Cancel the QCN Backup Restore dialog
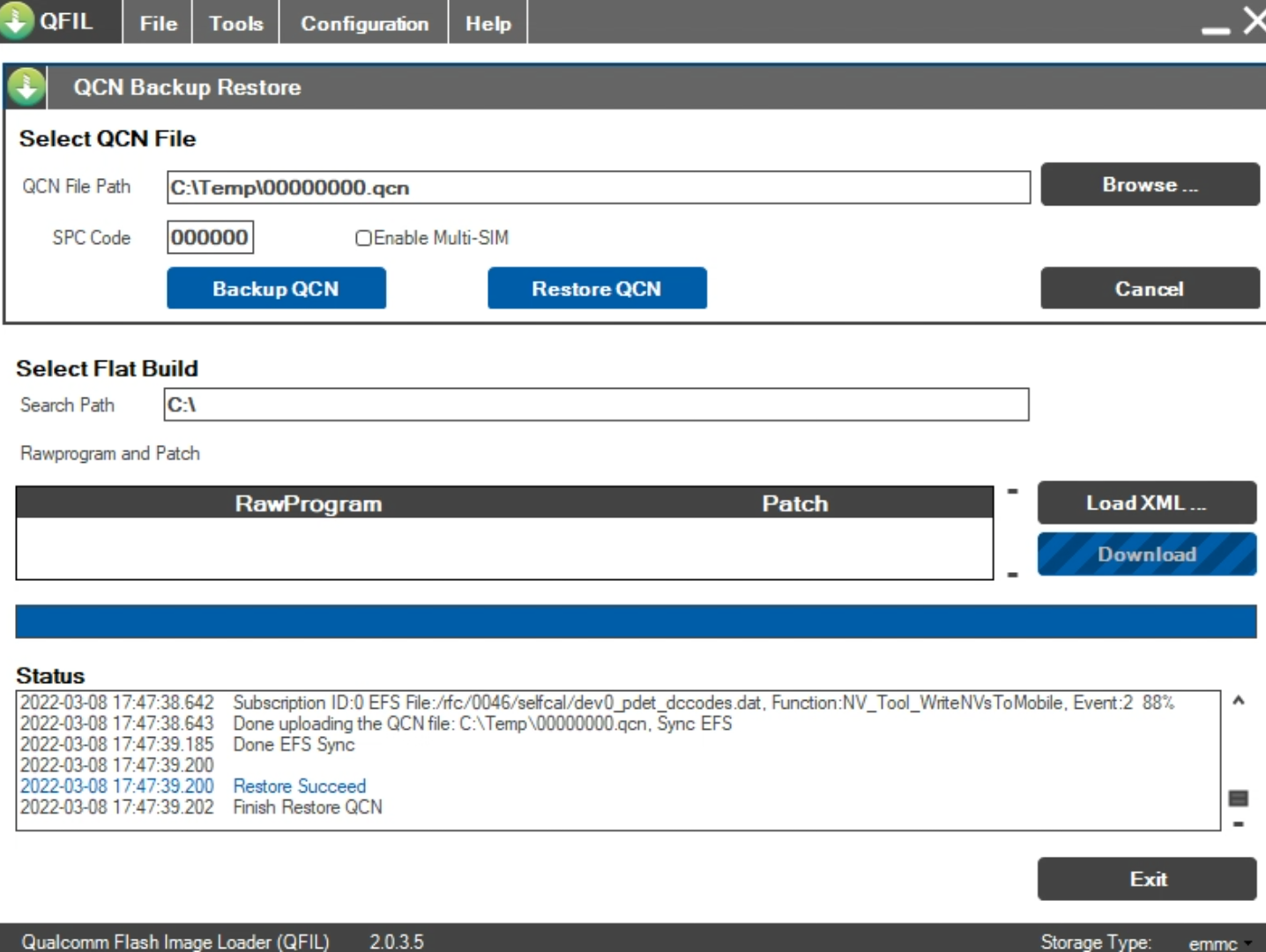Viewport: 1266px width, 952px height. pyautogui.click(x=1150, y=288)
